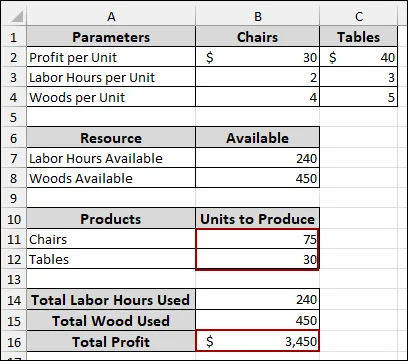Select the Woods Available label cell

[x=111, y=178]
